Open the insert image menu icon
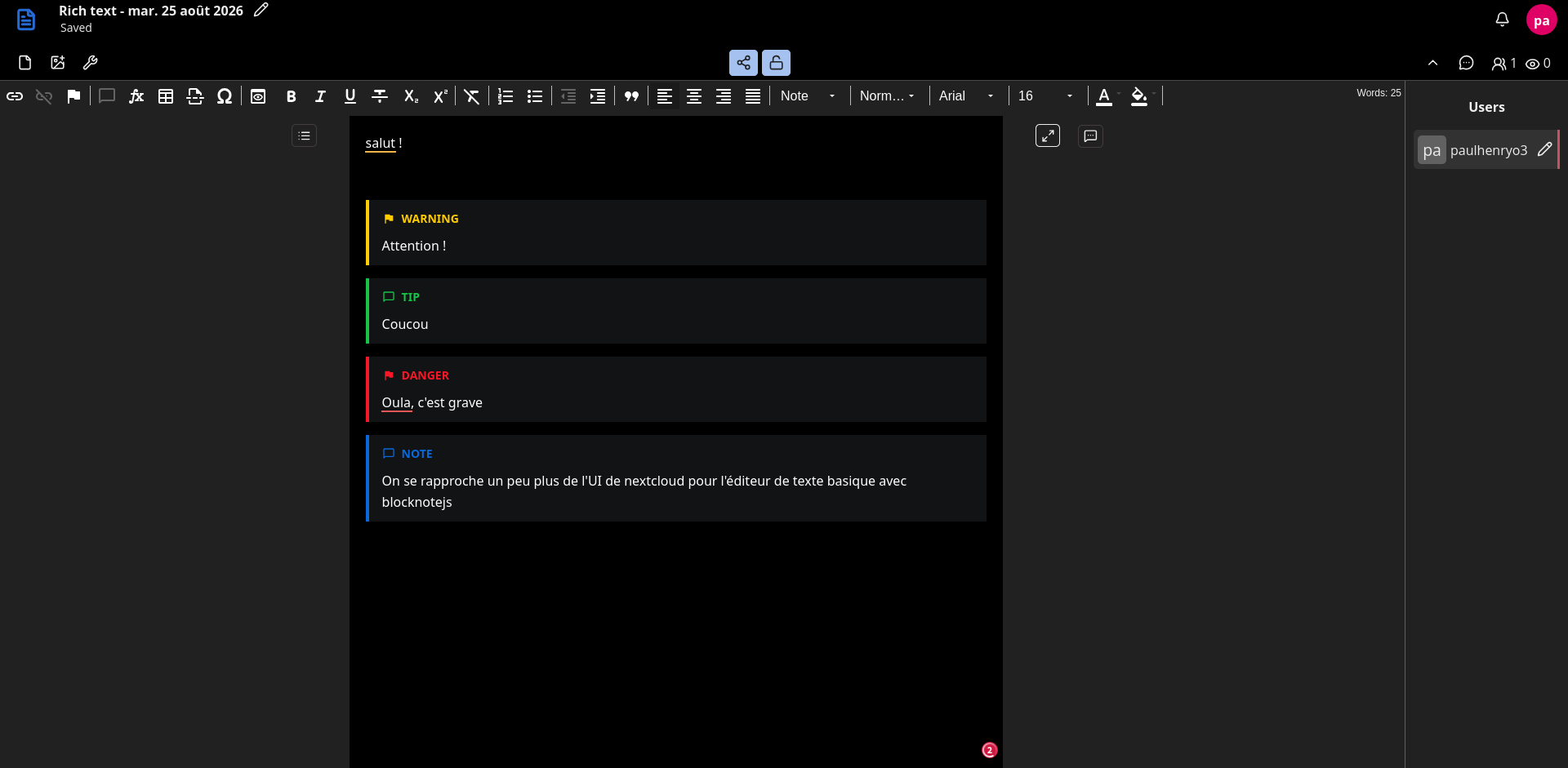The width and height of the screenshot is (1568, 768). 58,63
